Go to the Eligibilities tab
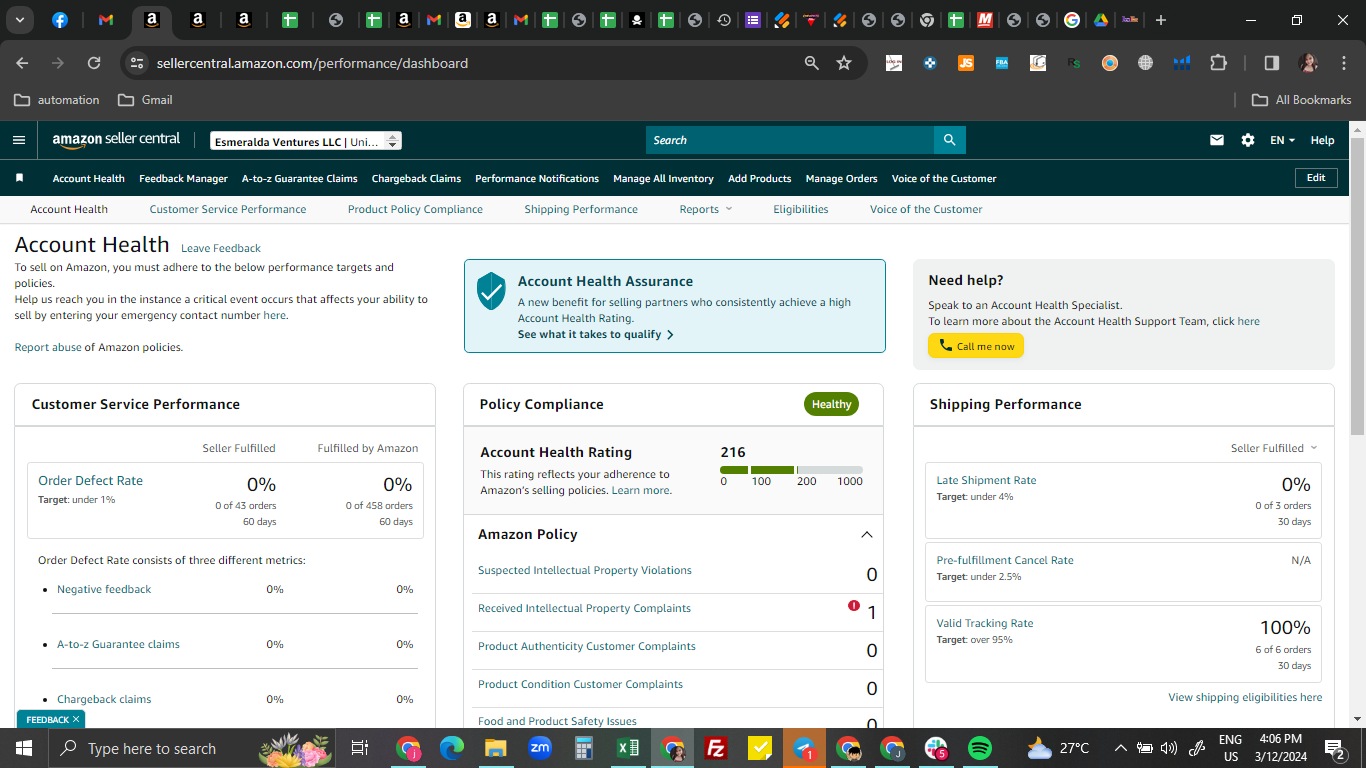The width and height of the screenshot is (1366, 768). tap(801, 209)
